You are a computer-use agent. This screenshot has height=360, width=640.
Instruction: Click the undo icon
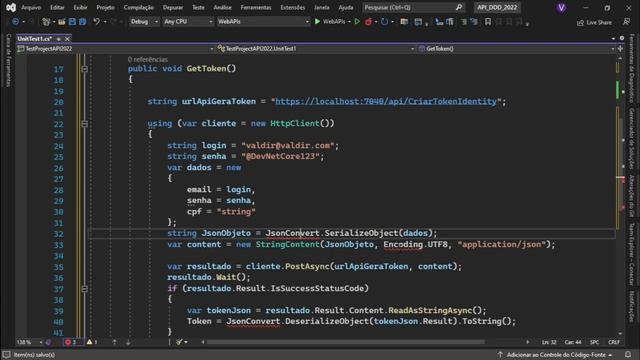96,22
